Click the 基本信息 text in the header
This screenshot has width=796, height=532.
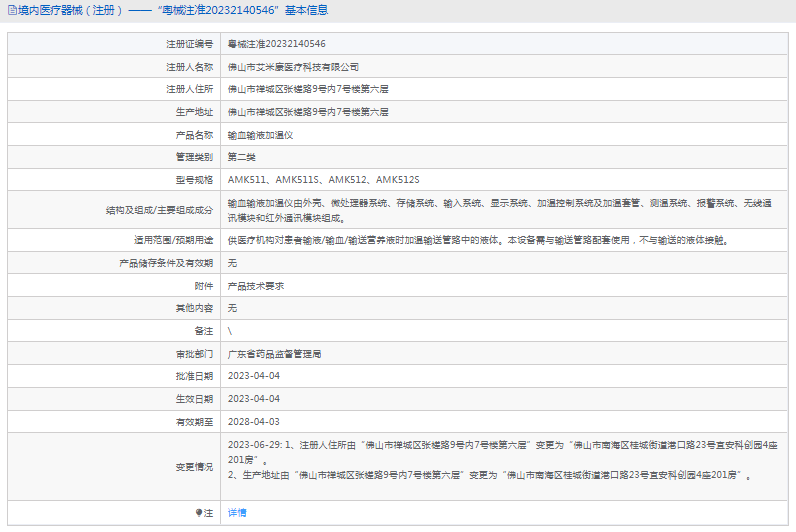pyautogui.click(x=305, y=11)
